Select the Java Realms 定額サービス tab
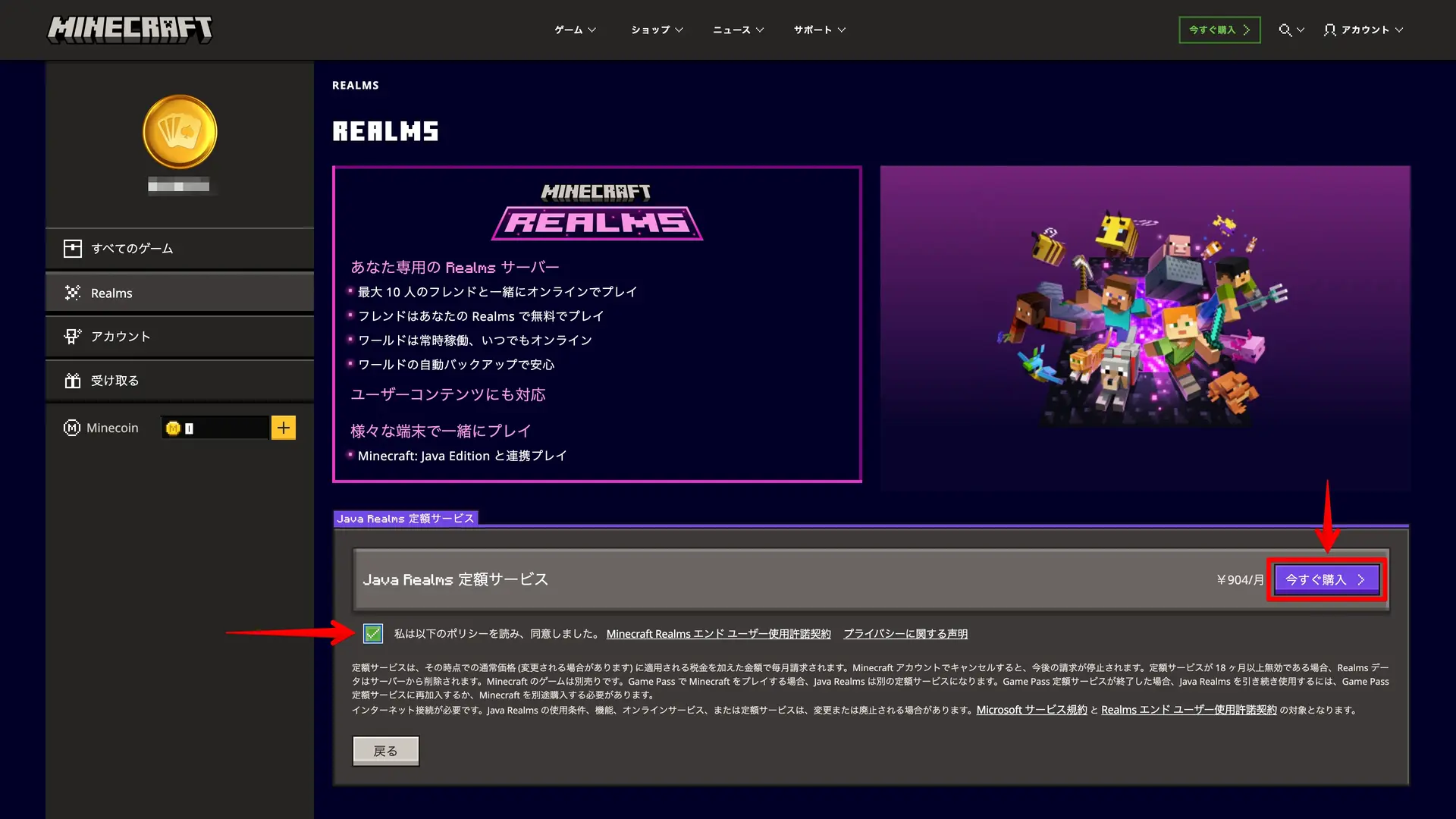The image size is (1456, 819). (406, 519)
